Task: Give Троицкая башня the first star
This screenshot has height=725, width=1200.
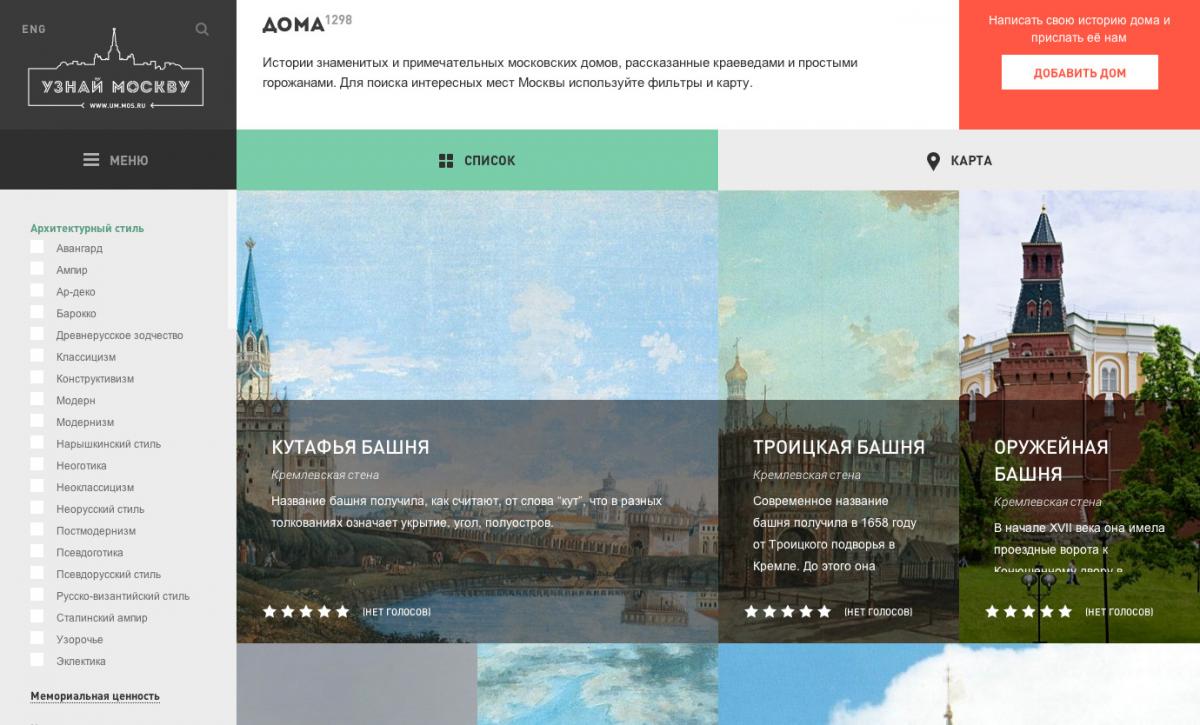Action: (x=752, y=611)
